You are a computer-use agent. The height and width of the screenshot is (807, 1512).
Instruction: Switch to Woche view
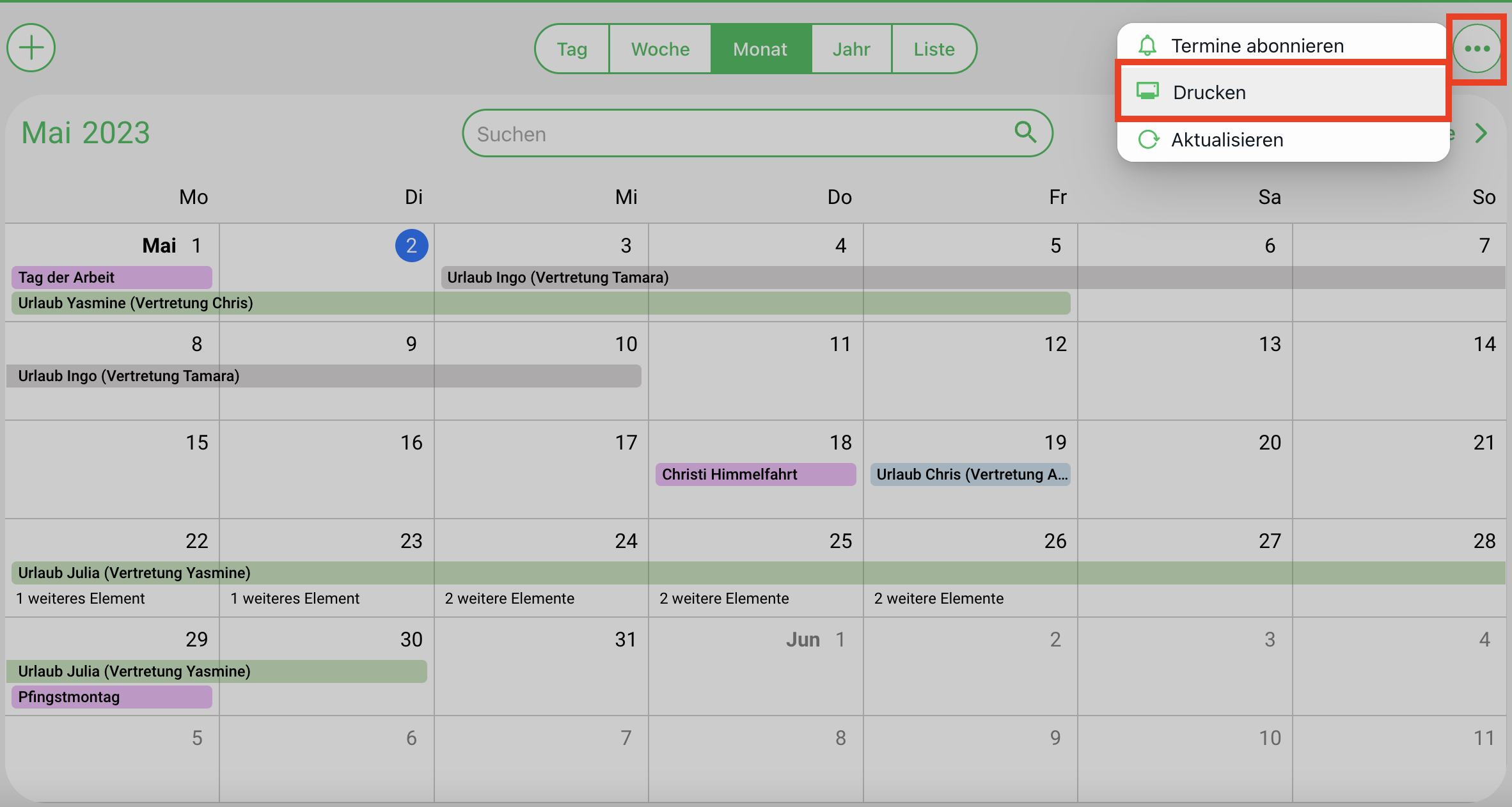(x=660, y=49)
